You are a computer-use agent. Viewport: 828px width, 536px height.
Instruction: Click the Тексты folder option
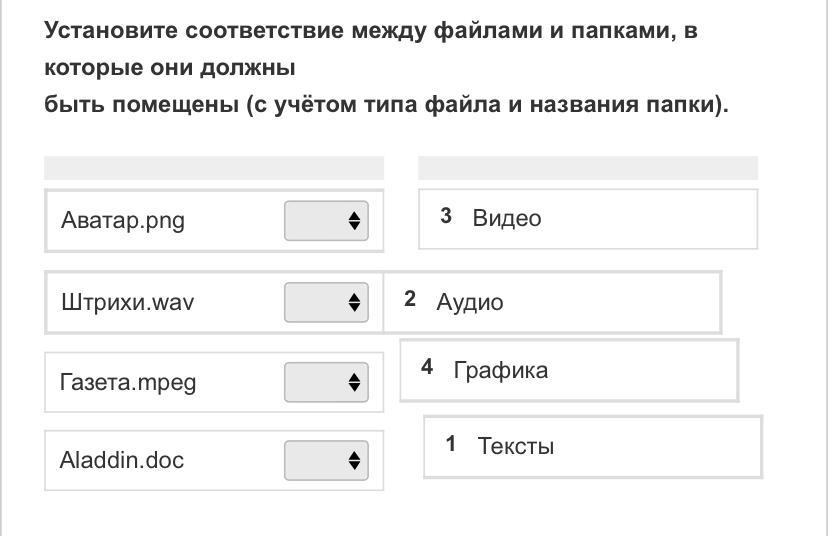(515, 446)
